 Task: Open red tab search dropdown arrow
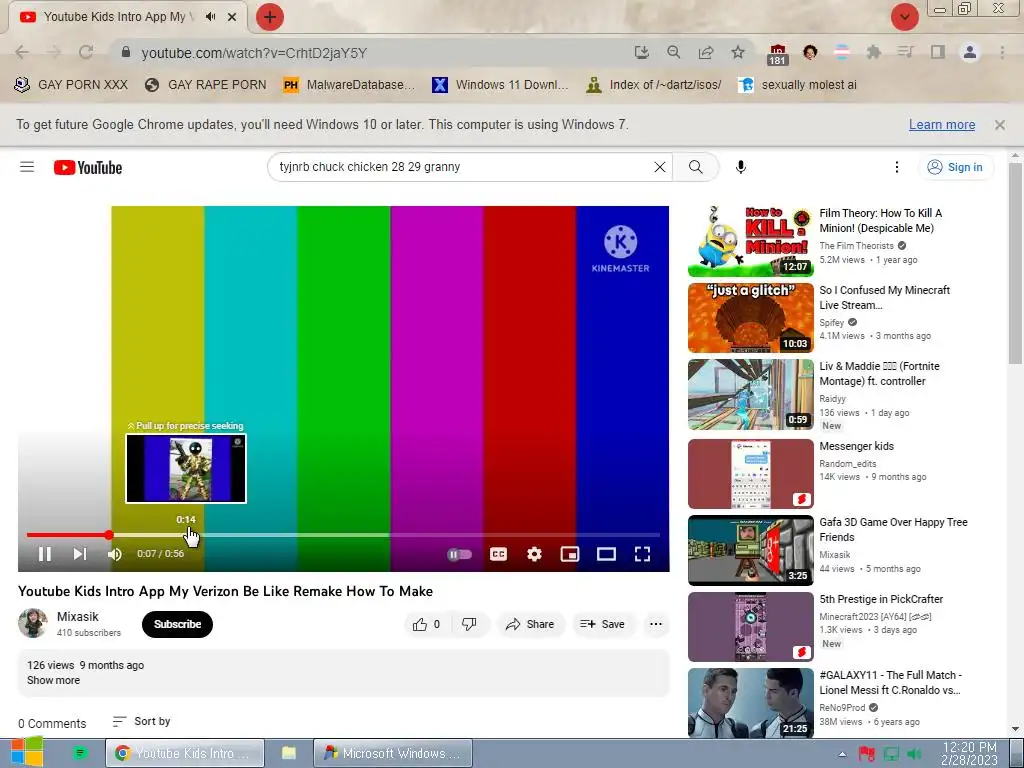904,17
